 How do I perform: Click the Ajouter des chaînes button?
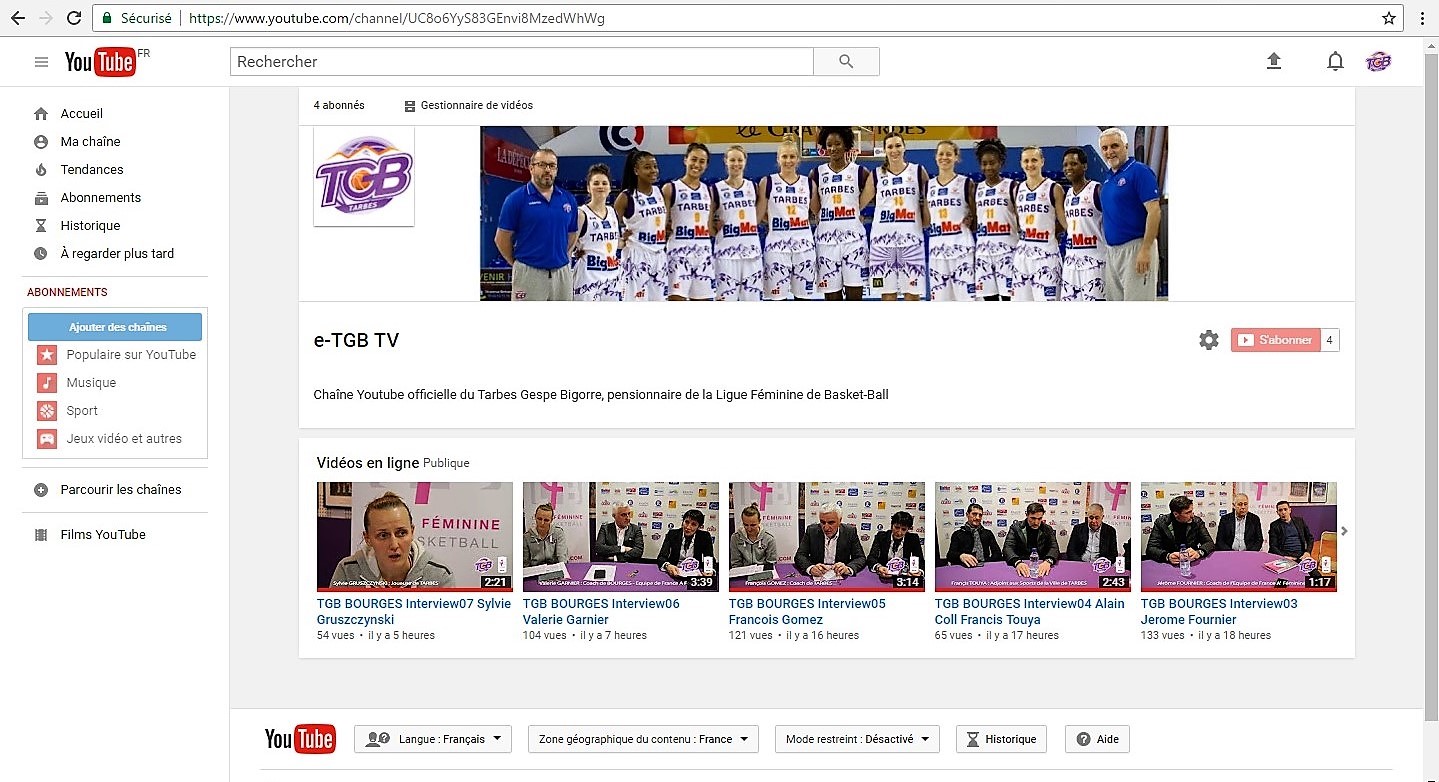[x=115, y=327]
